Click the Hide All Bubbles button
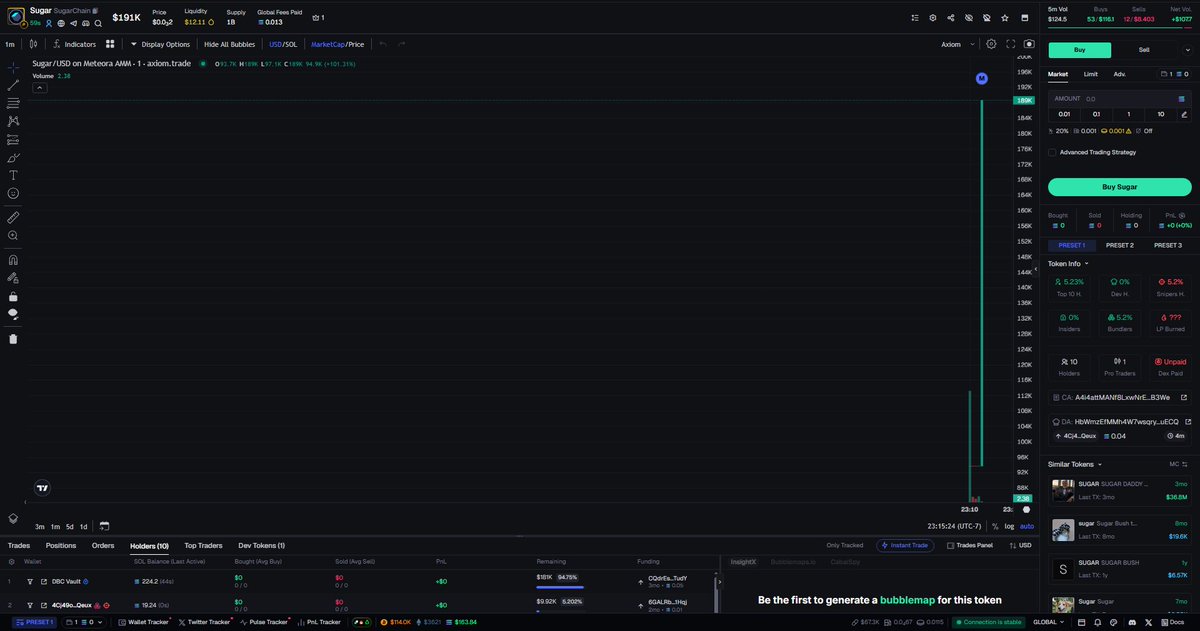Image resolution: width=1200 pixels, height=631 pixels. click(229, 44)
